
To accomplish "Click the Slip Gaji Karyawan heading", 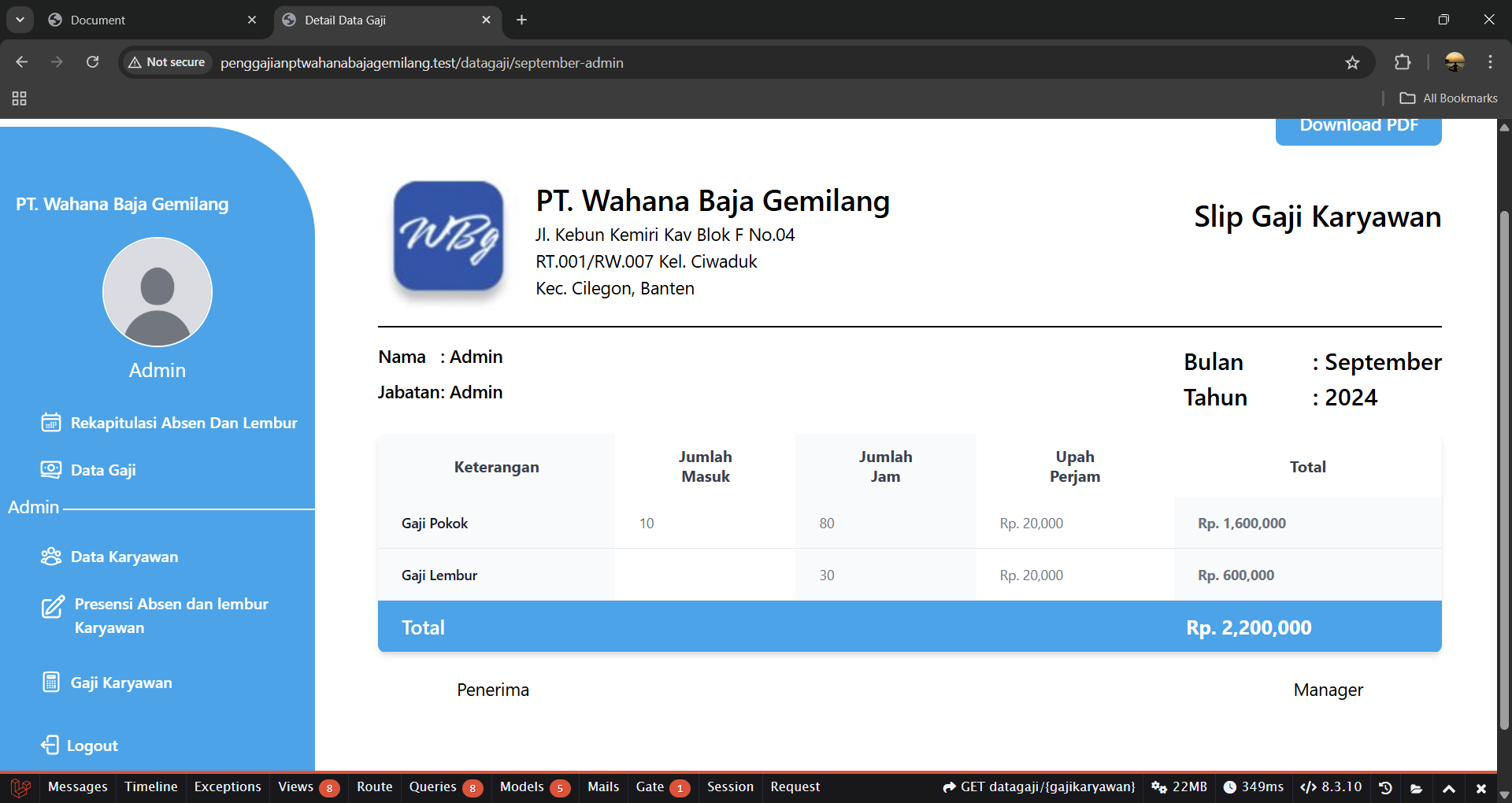I will pyautogui.click(x=1317, y=216).
